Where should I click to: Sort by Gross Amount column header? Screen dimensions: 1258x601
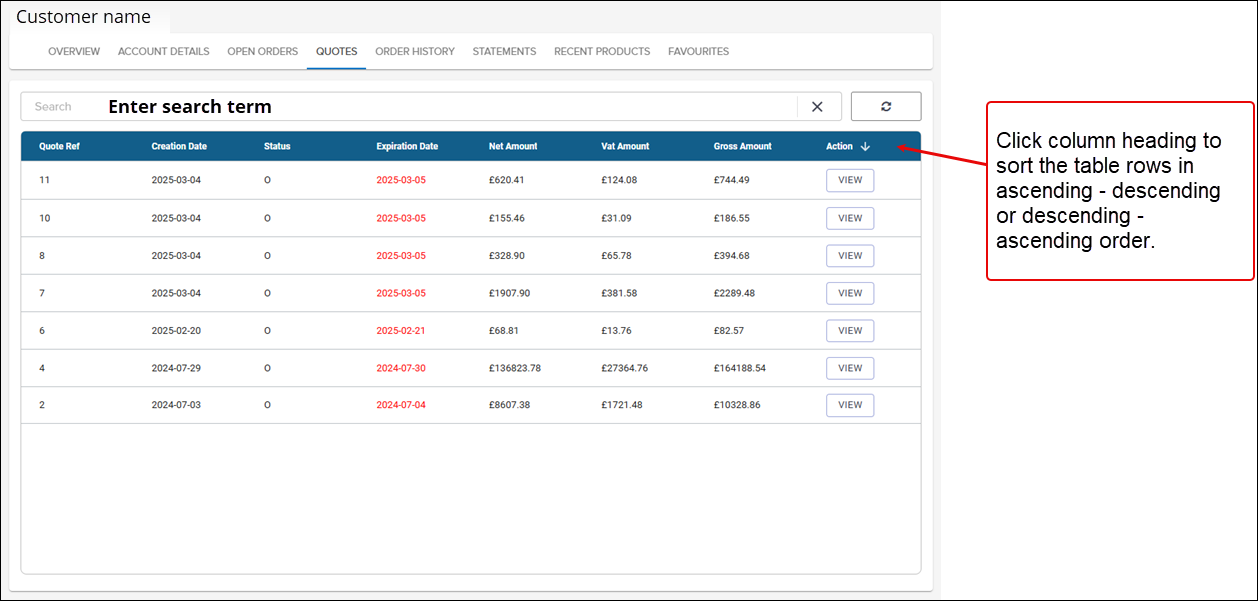point(742,147)
